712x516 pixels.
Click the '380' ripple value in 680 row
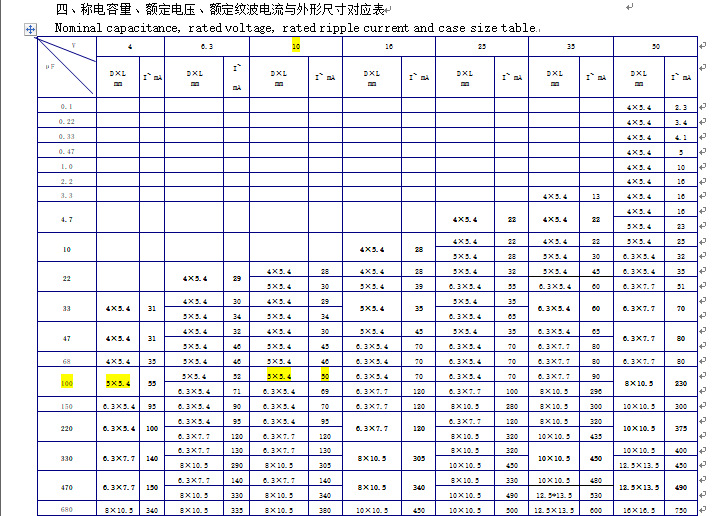(325, 510)
